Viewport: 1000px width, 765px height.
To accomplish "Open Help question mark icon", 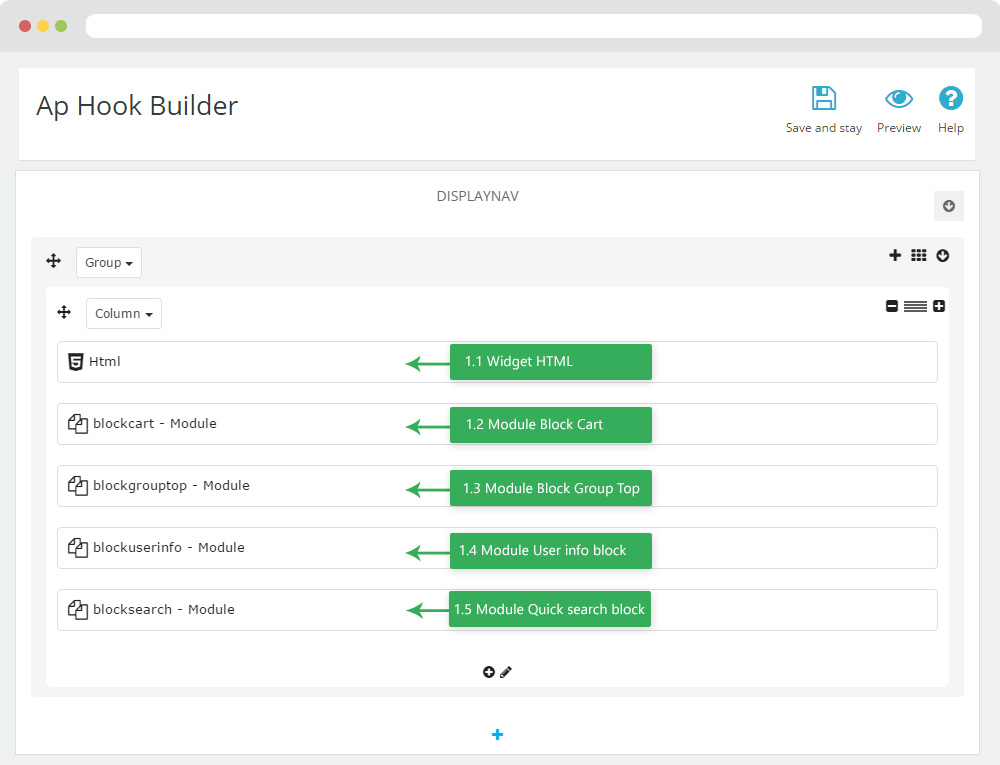I will coord(950,99).
